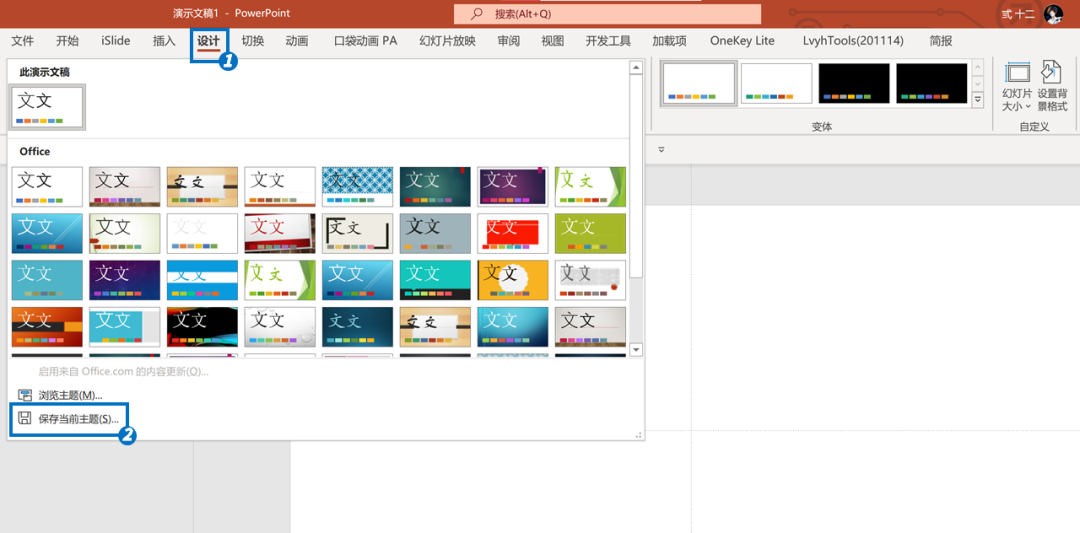The image size is (1080, 533).
Task: Open the 设计 (Design) ribbon tab
Action: pyautogui.click(x=208, y=41)
